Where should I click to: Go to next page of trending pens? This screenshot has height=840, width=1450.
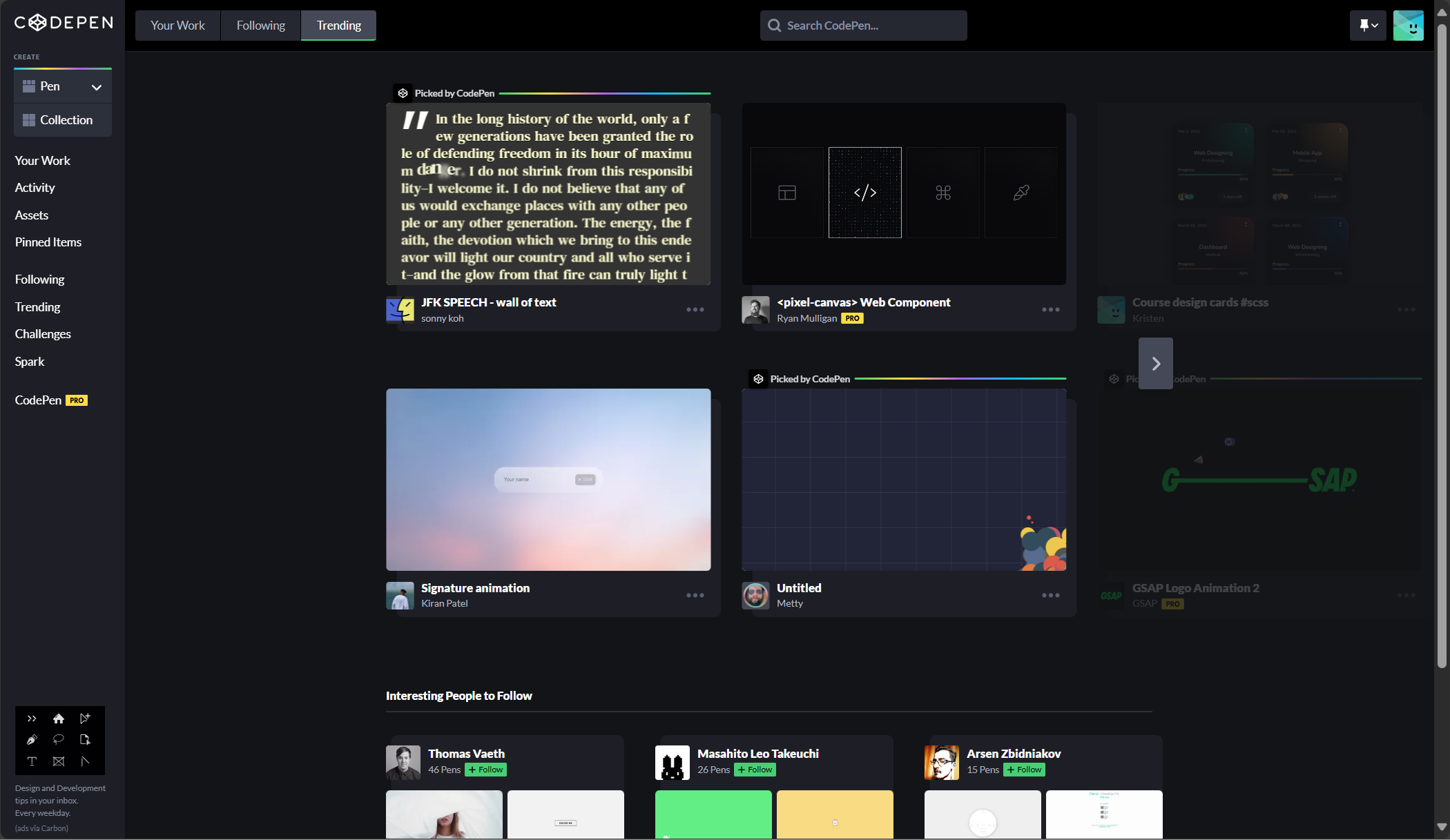point(1155,364)
